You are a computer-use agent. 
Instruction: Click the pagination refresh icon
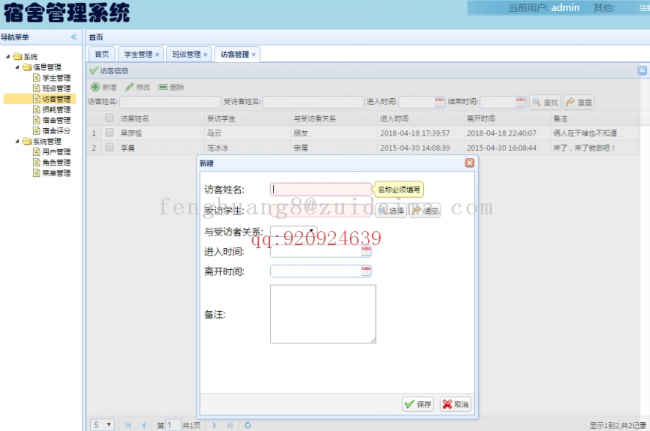[x=247, y=425]
